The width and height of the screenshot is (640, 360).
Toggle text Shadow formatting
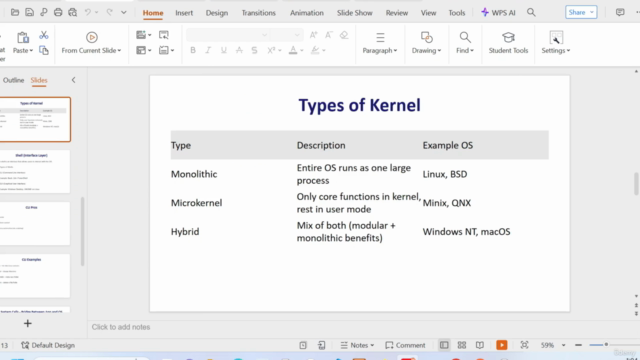(254, 50)
